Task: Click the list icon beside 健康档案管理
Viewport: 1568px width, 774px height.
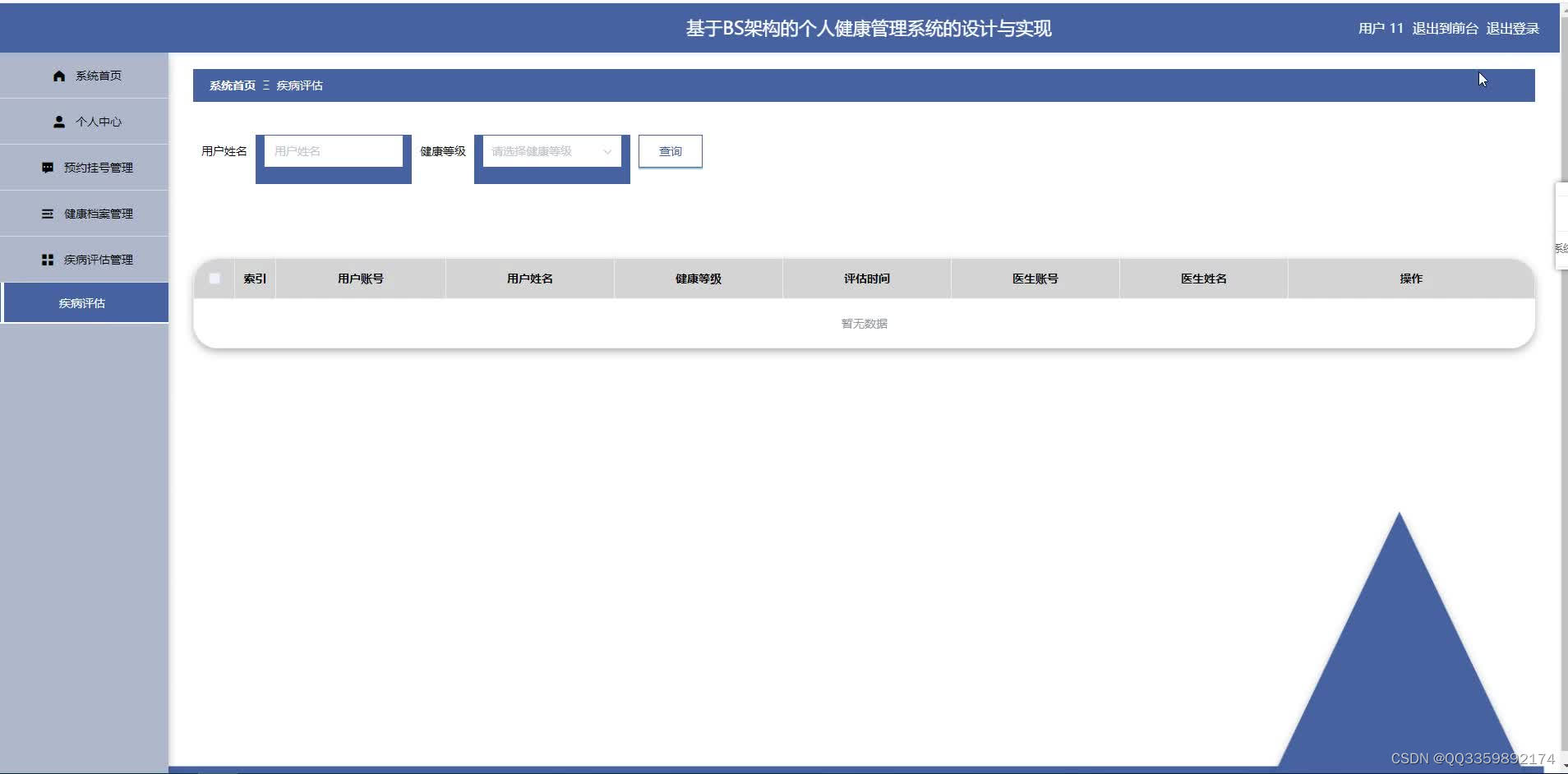Action: (x=48, y=214)
